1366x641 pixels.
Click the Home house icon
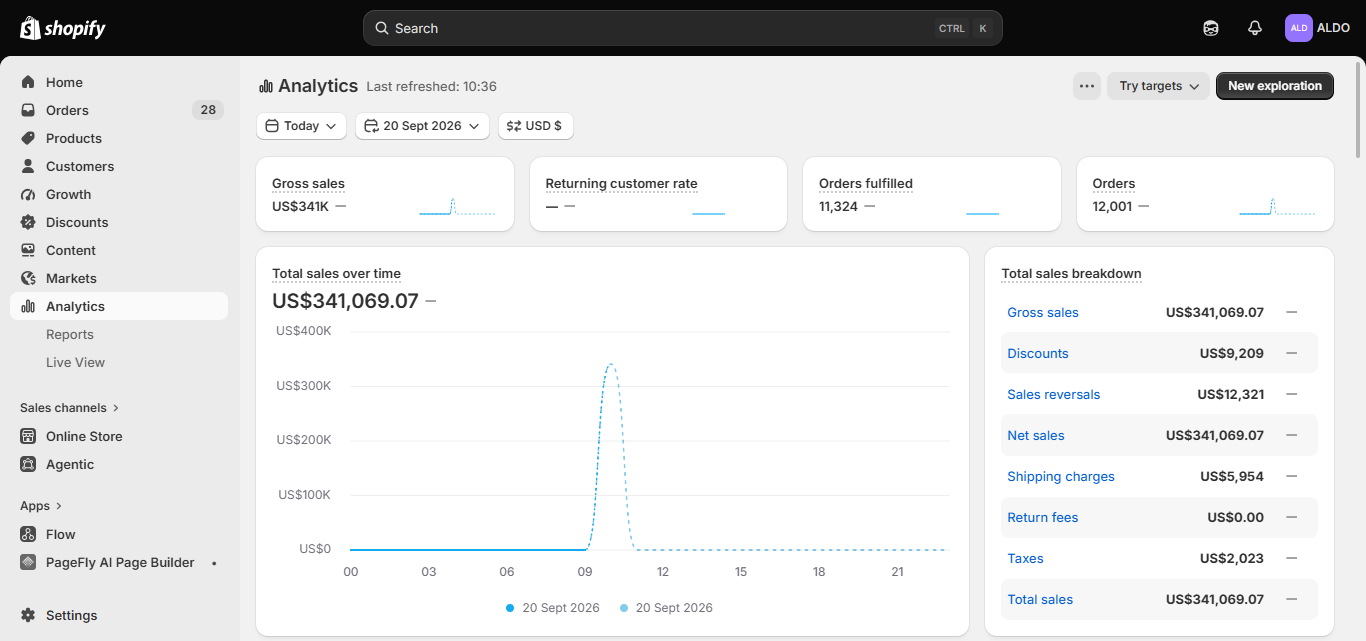pos(28,82)
